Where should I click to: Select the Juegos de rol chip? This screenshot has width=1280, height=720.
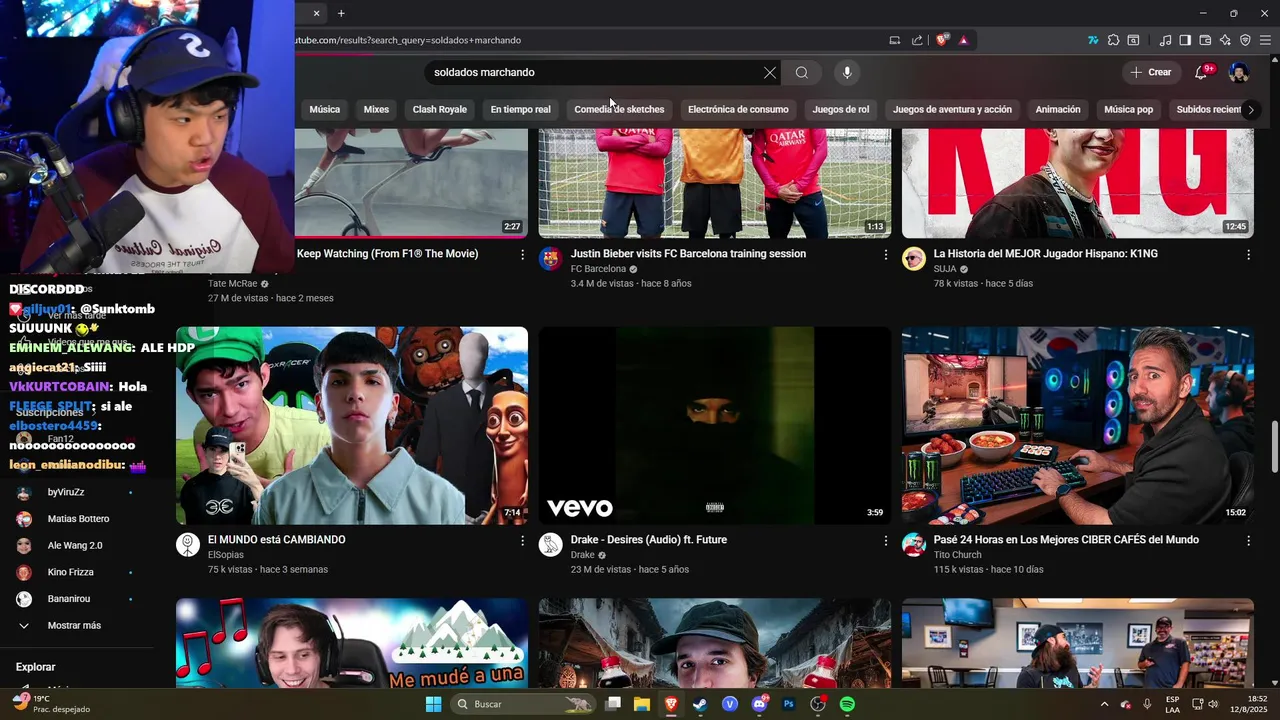click(x=841, y=109)
